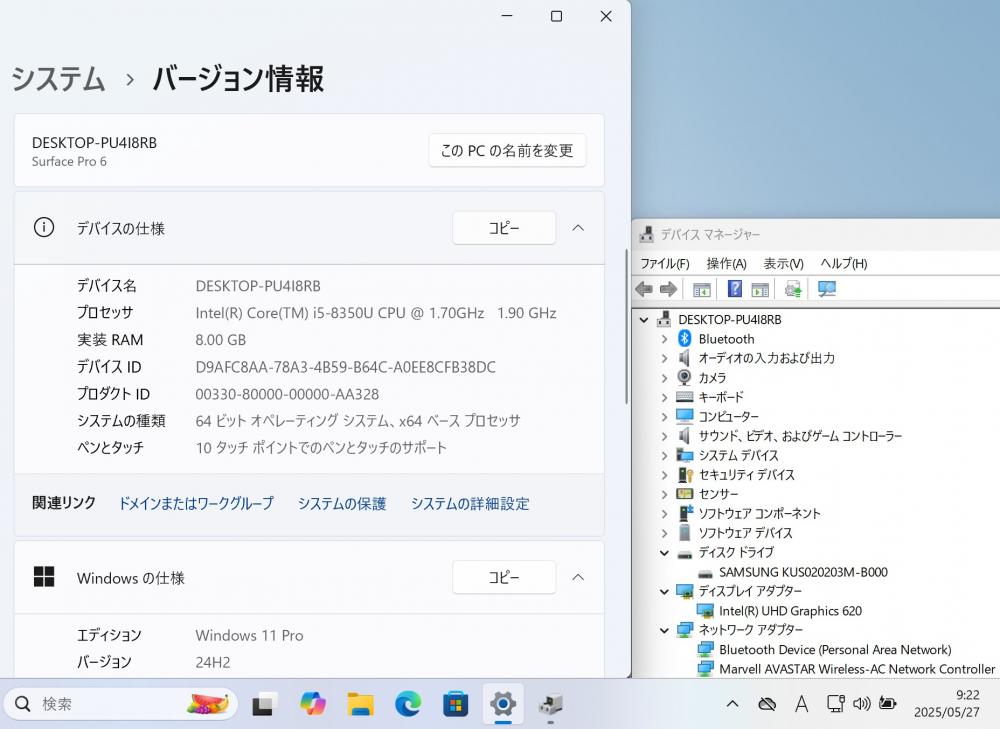Select the Bluetooth category in device tree
The width and height of the screenshot is (1000, 729).
(x=726, y=339)
